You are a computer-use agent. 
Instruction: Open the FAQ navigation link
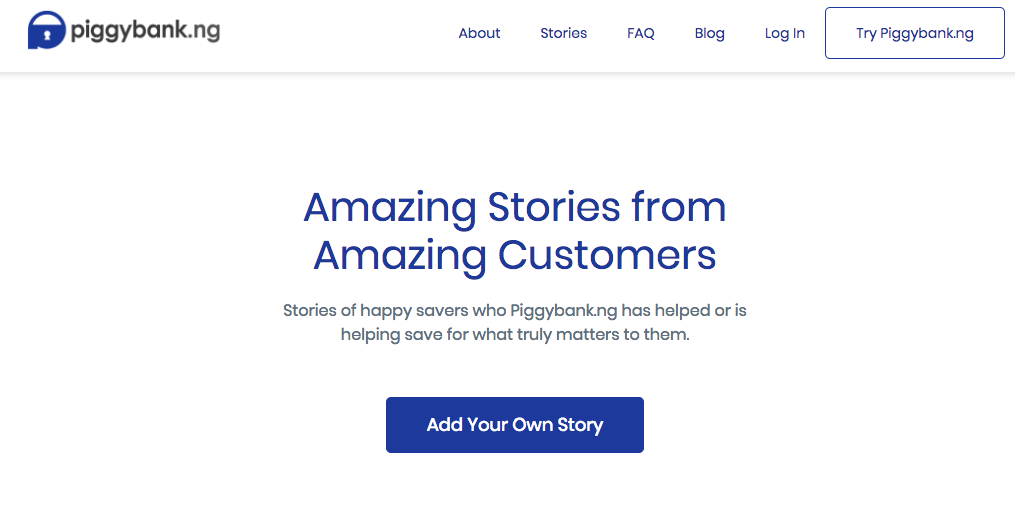640,33
